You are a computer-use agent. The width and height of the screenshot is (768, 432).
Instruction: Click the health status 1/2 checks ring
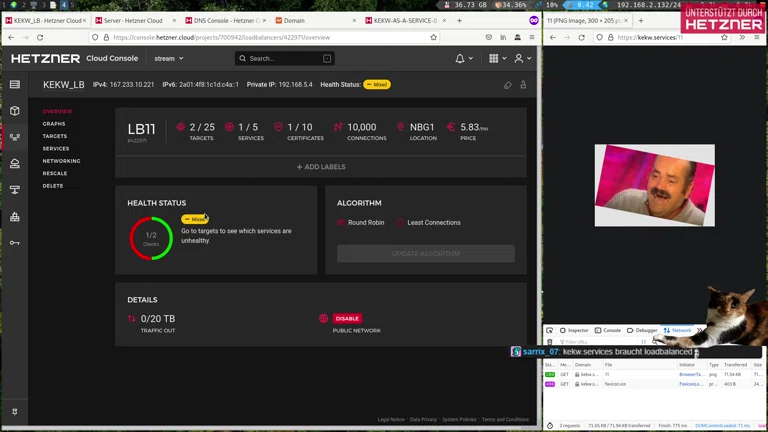point(151,238)
